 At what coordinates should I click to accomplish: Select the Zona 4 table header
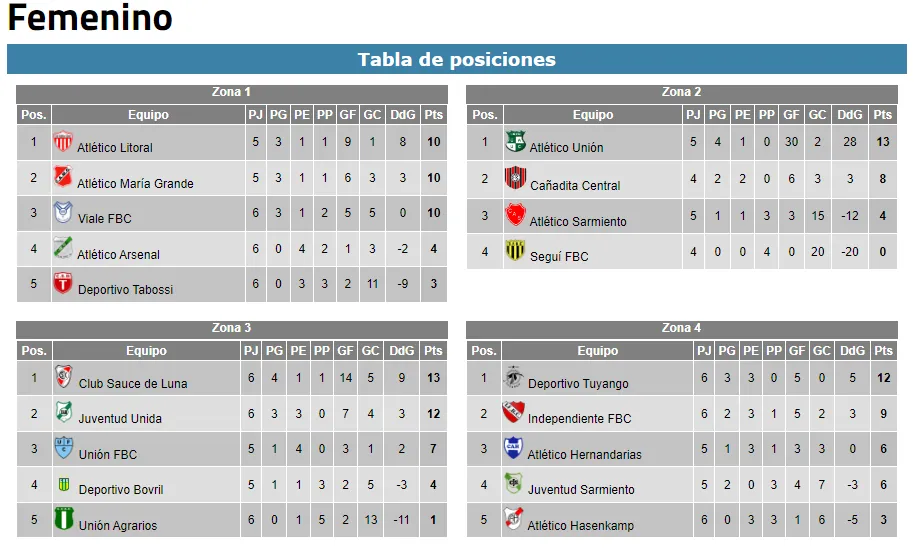681,328
